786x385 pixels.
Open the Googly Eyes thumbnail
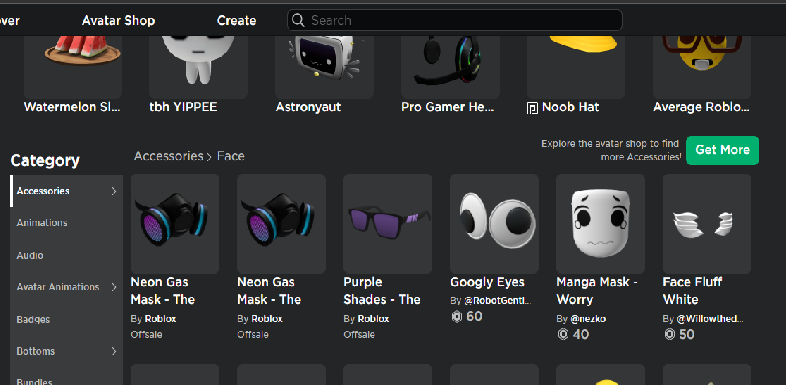[494, 224]
